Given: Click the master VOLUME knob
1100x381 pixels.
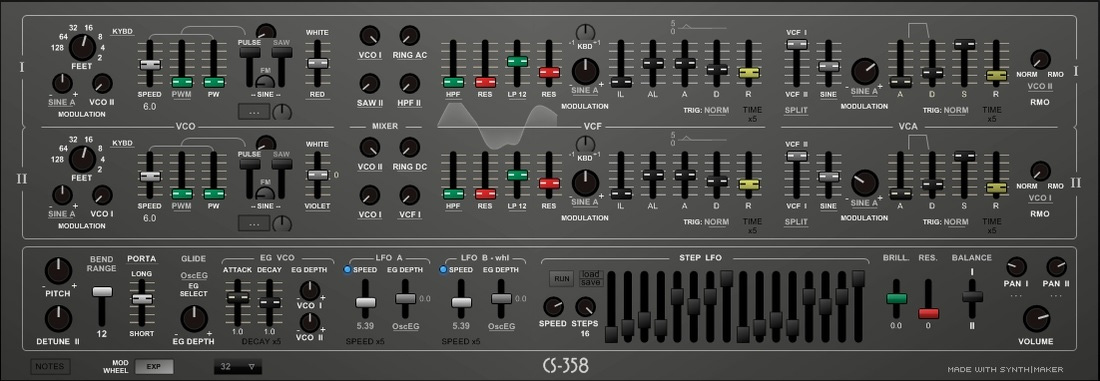Looking at the screenshot, I should tap(1036, 319).
